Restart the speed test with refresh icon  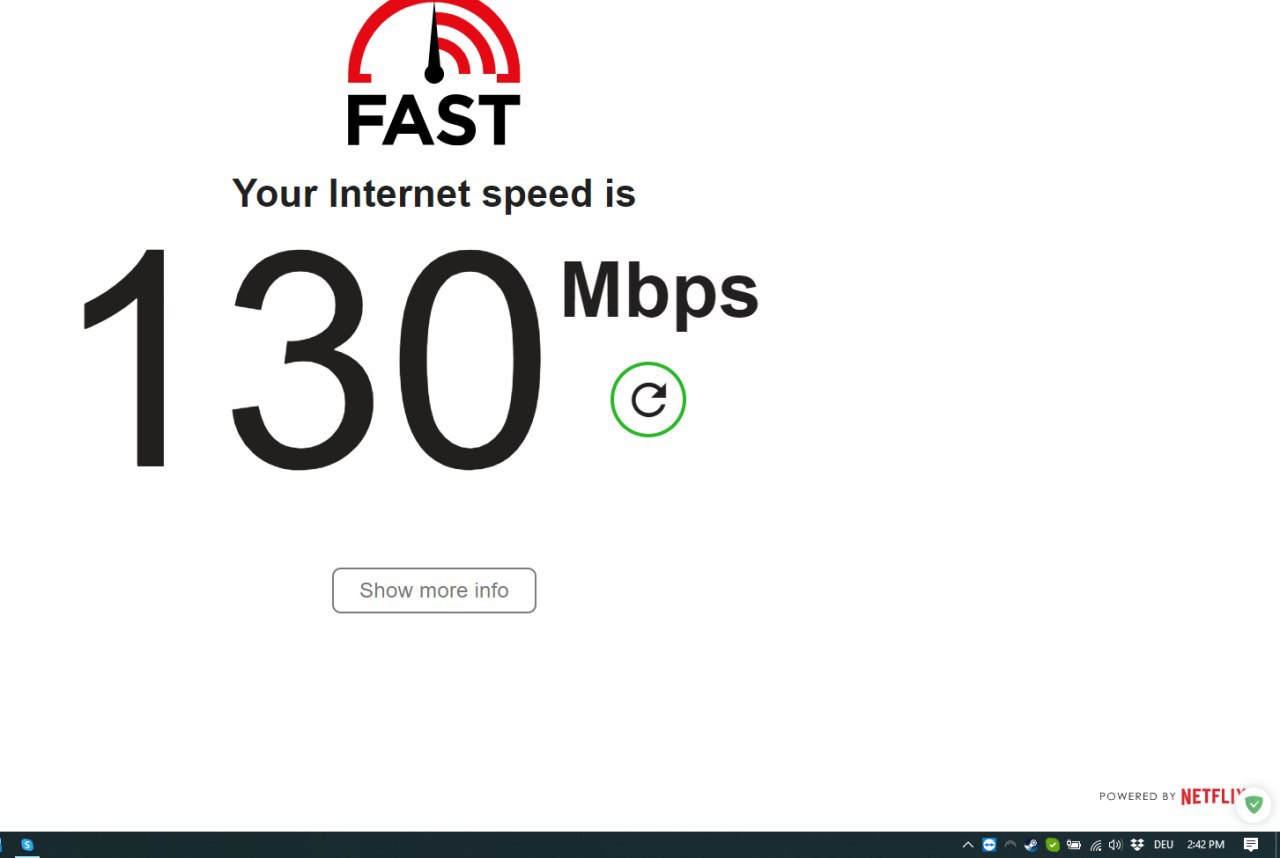pos(648,399)
